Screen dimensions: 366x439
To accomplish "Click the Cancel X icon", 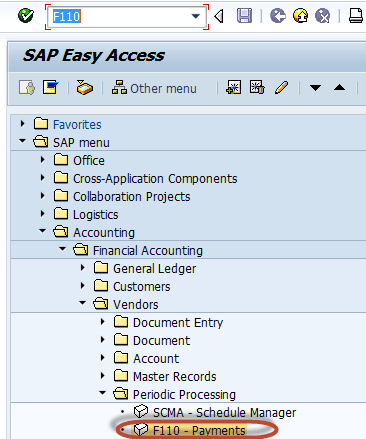I will point(323,16).
